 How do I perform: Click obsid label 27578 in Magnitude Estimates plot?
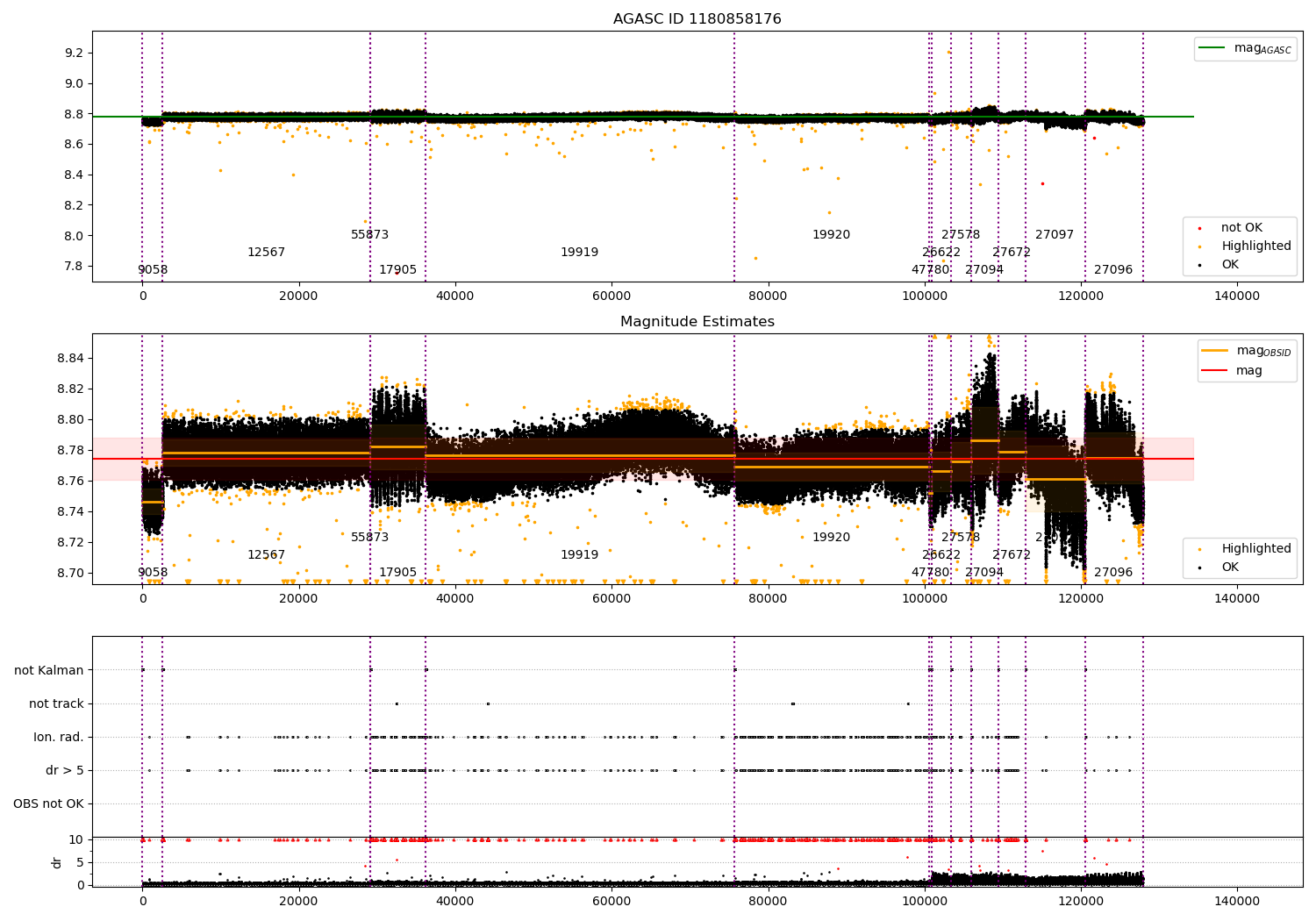pyautogui.click(x=961, y=538)
